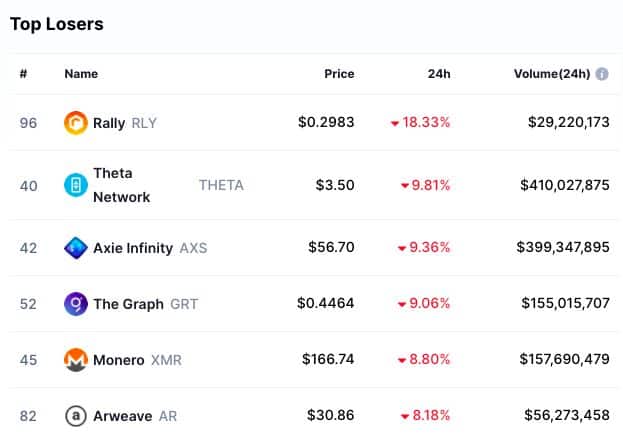Viewport: 623px width, 438px height.
Task: Sort table by Price column header
Action: (x=339, y=74)
